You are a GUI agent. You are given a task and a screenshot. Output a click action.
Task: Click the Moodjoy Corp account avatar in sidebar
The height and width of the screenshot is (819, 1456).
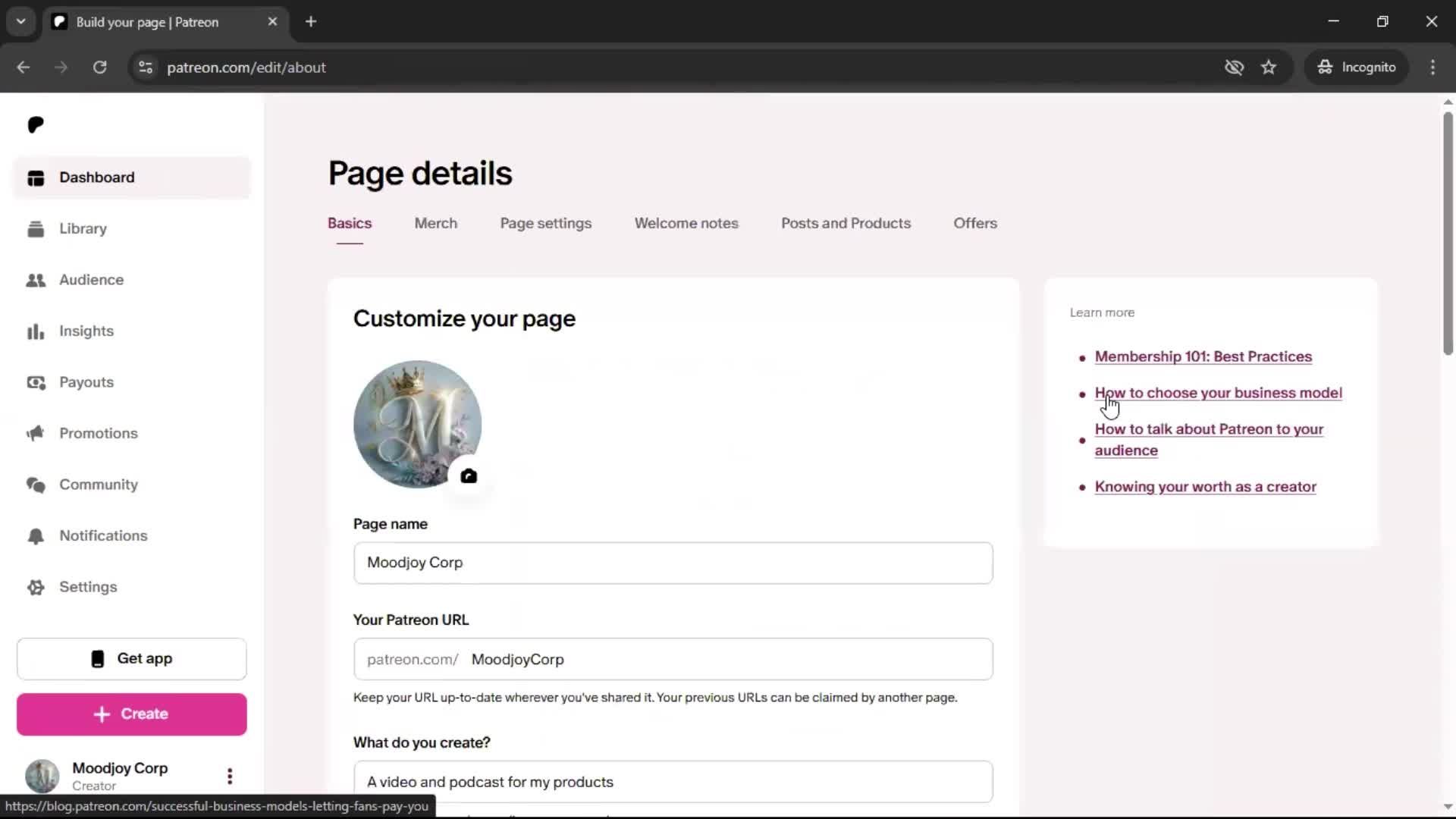tap(42, 776)
